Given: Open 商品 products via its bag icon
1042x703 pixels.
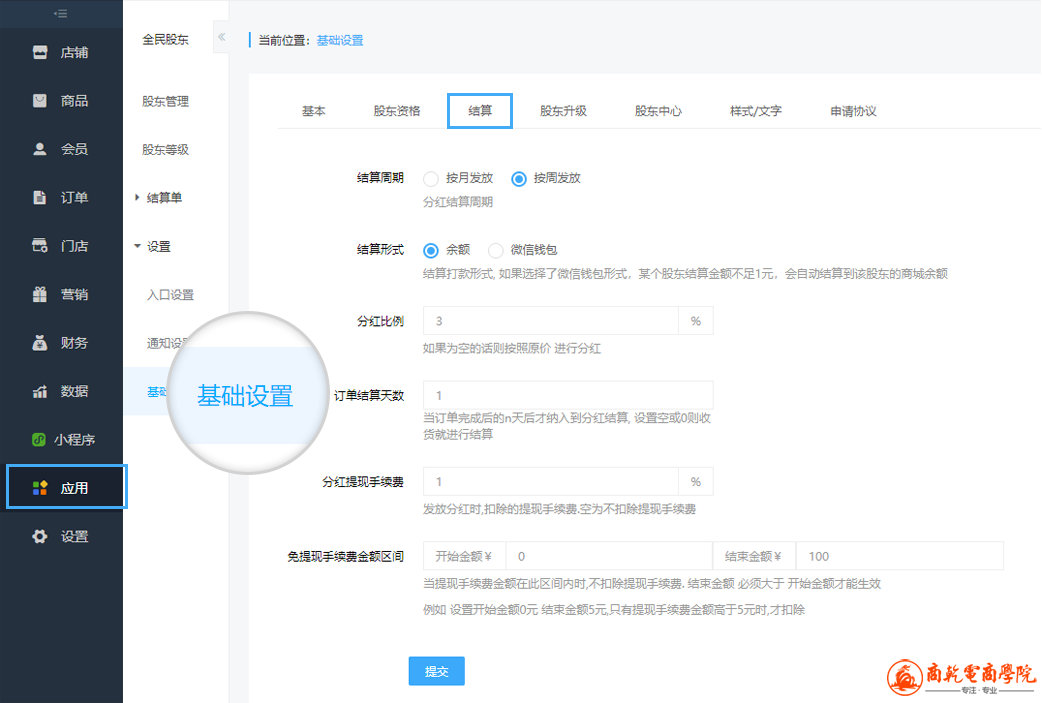Looking at the screenshot, I should [40, 101].
